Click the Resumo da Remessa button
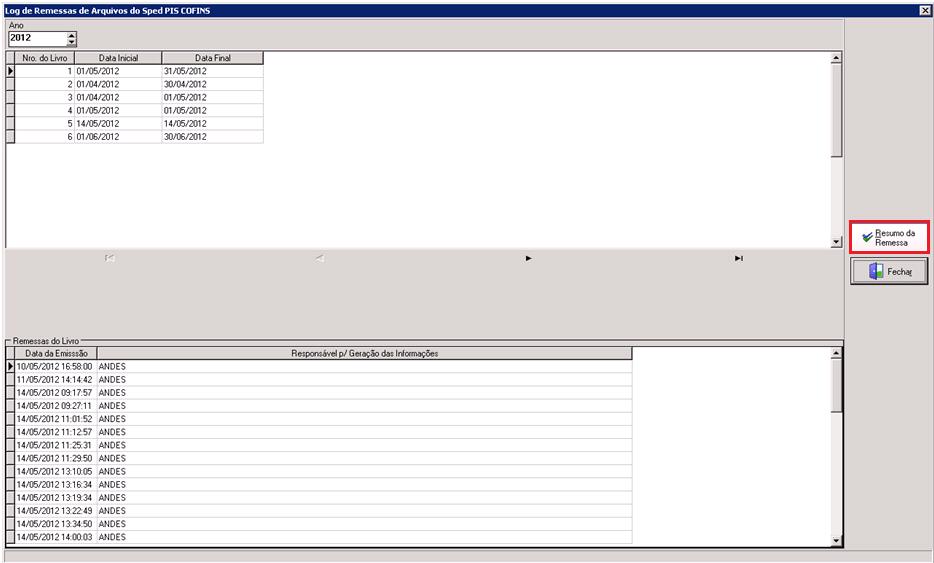The width and height of the screenshot is (934, 563). (889, 238)
